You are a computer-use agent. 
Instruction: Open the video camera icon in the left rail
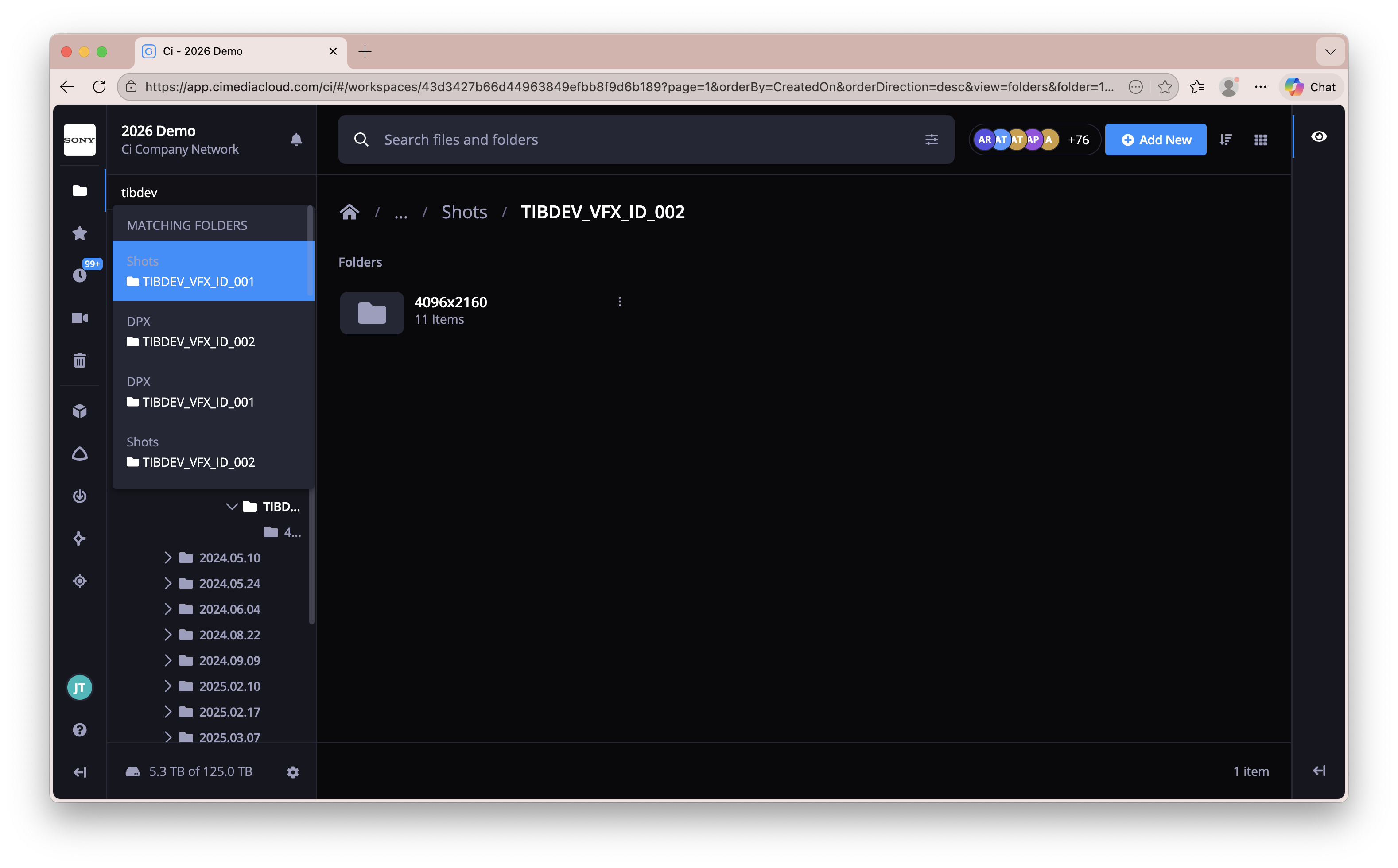click(79, 318)
